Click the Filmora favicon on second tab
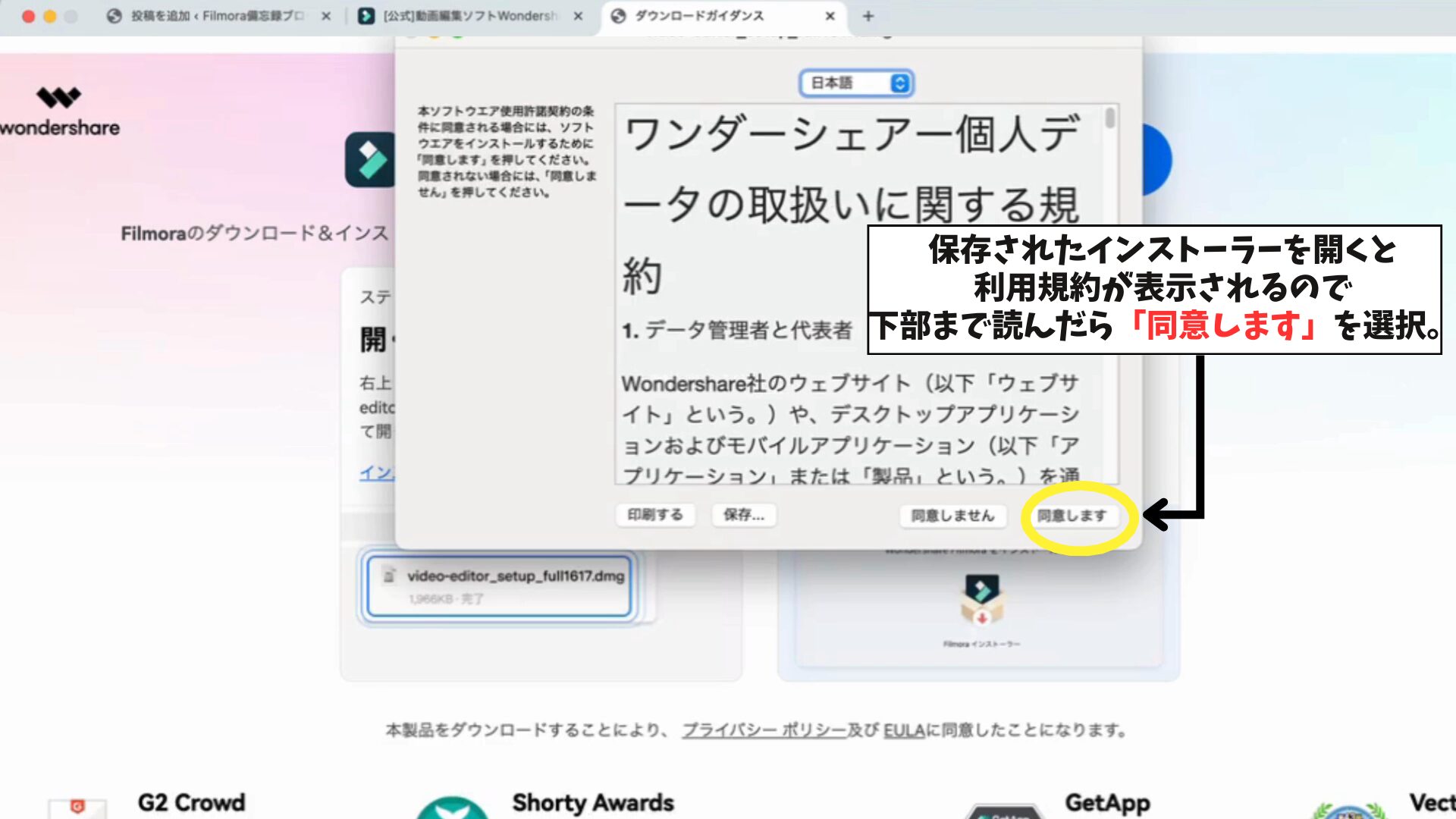Viewport: 1456px width, 819px height. 366,16
